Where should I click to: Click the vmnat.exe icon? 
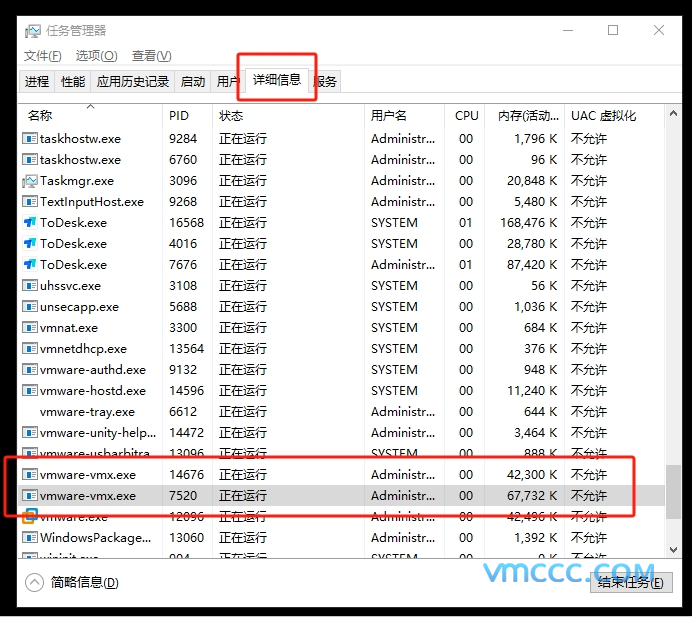30,328
